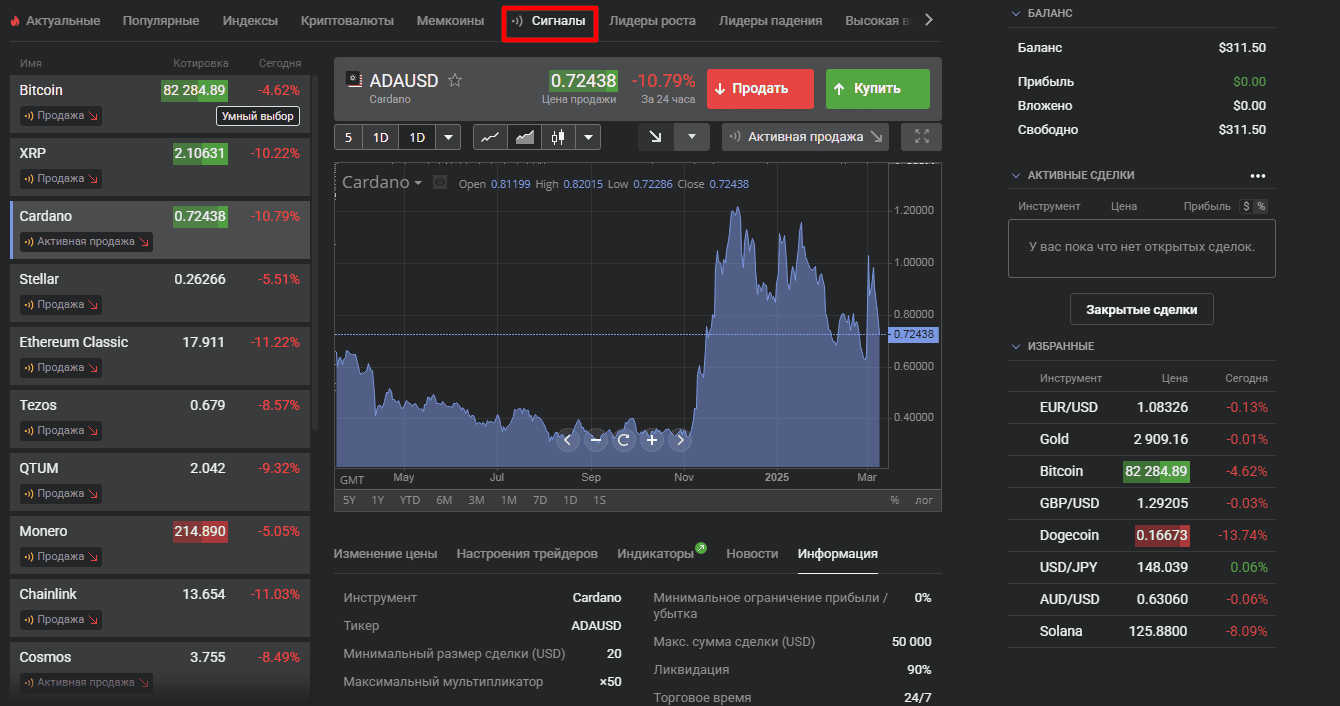Screen dimensions: 1340x706
Task: Open the Active deals three-dot menu
Action: pyautogui.click(x=1258, y=175)
